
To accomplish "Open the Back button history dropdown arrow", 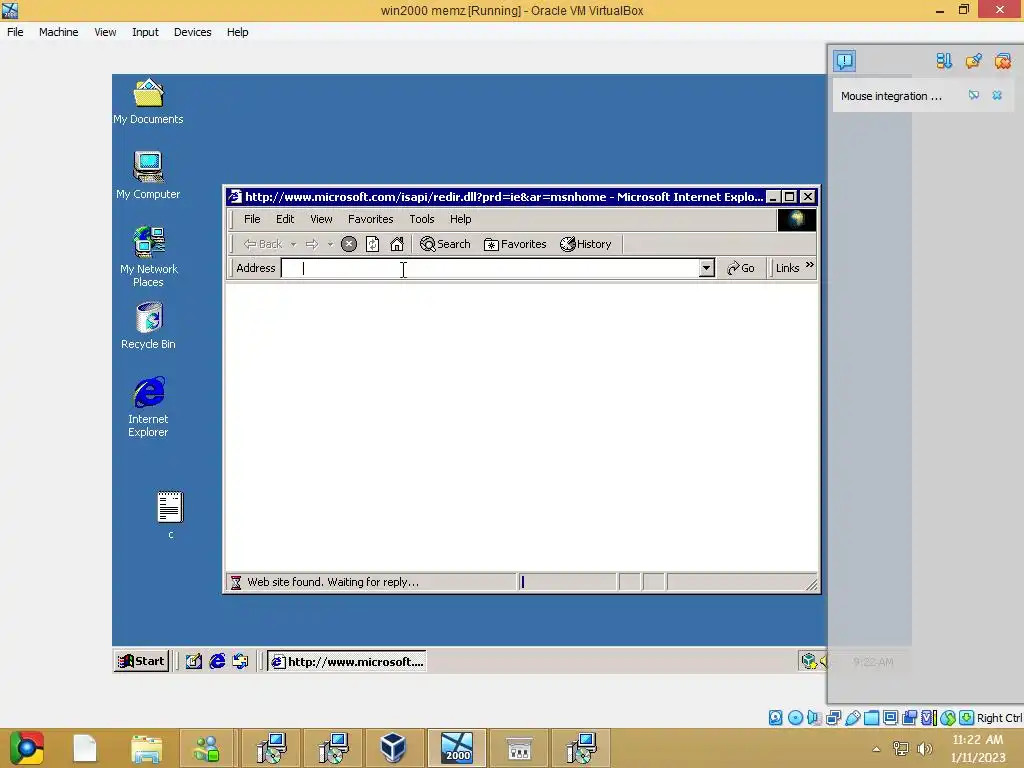I will [x=293, y=244].
